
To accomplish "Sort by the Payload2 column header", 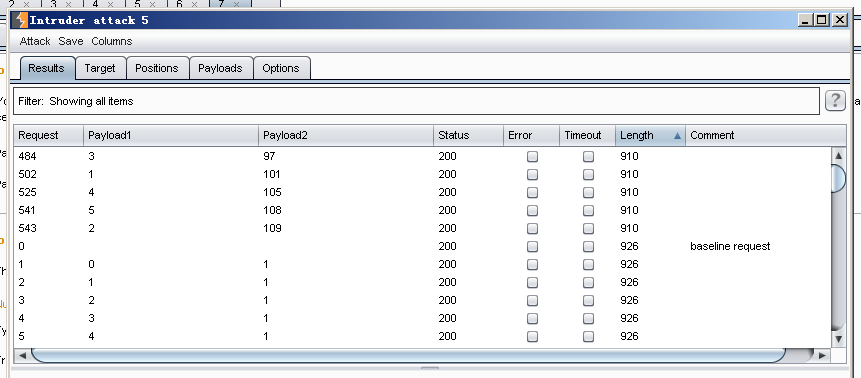I will click(x=346, y=135).
